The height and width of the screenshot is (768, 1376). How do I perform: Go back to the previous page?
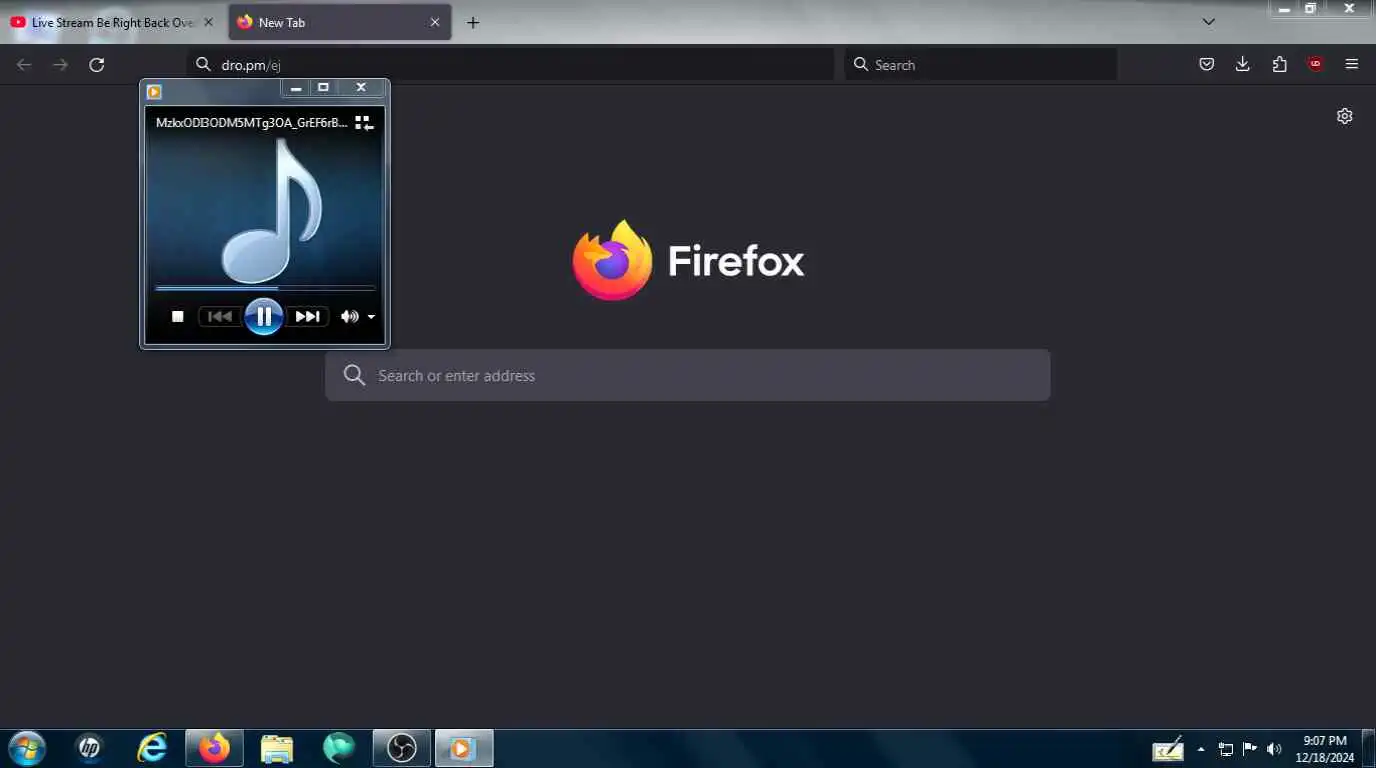[25, 65]
